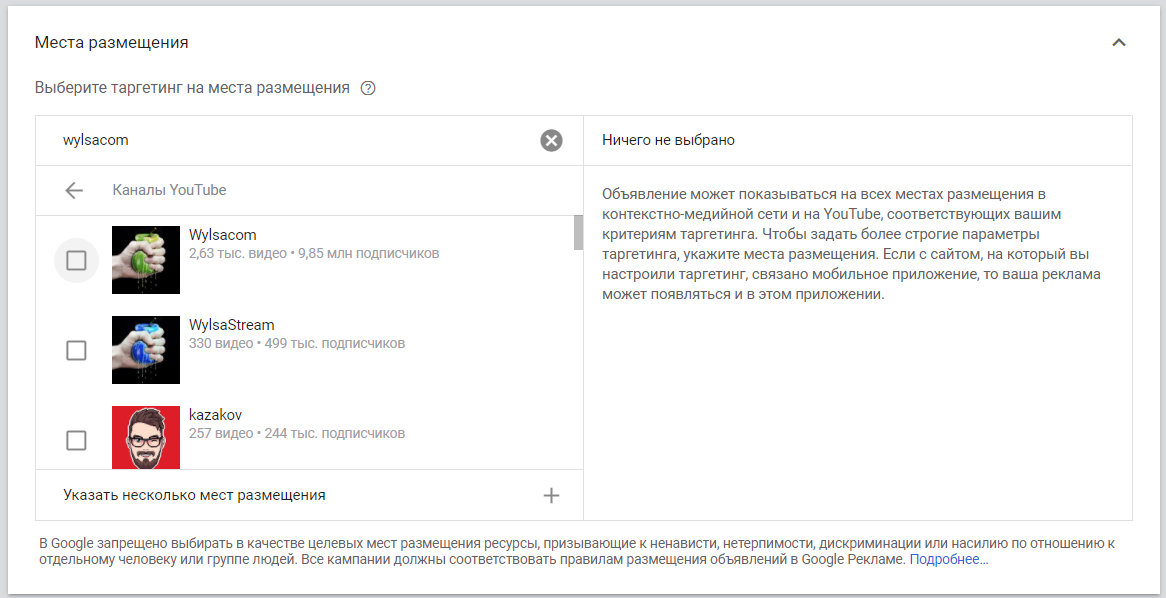Open the Подробнее link
The width and height of the screenshot is (1166, 598).
click(948, 560)
